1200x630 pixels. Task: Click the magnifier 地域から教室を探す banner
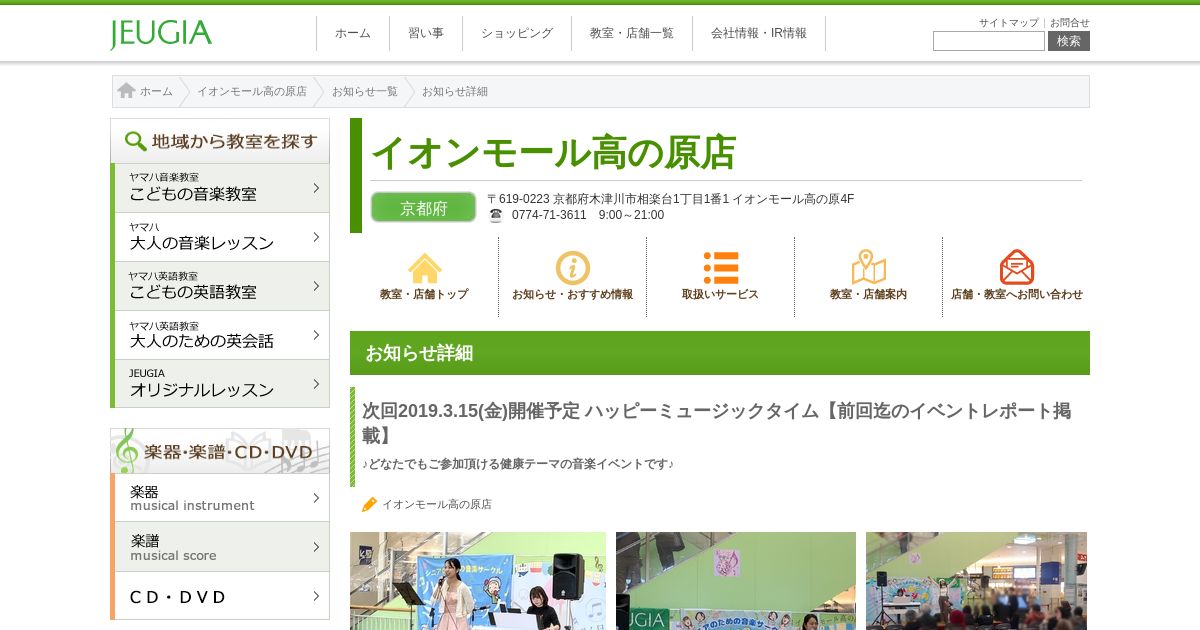[x=220, y=141]
